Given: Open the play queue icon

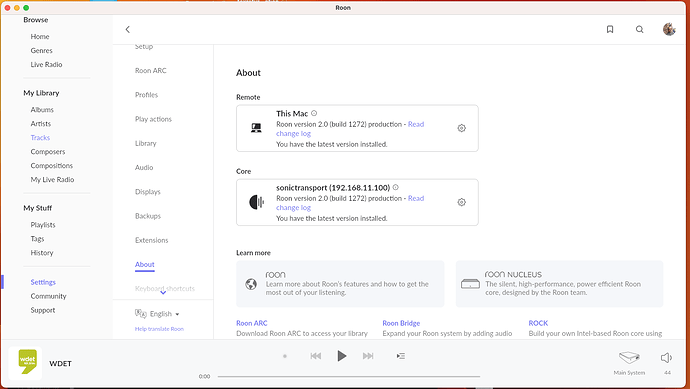Looking at the screenshot, I should coord(400,356).
